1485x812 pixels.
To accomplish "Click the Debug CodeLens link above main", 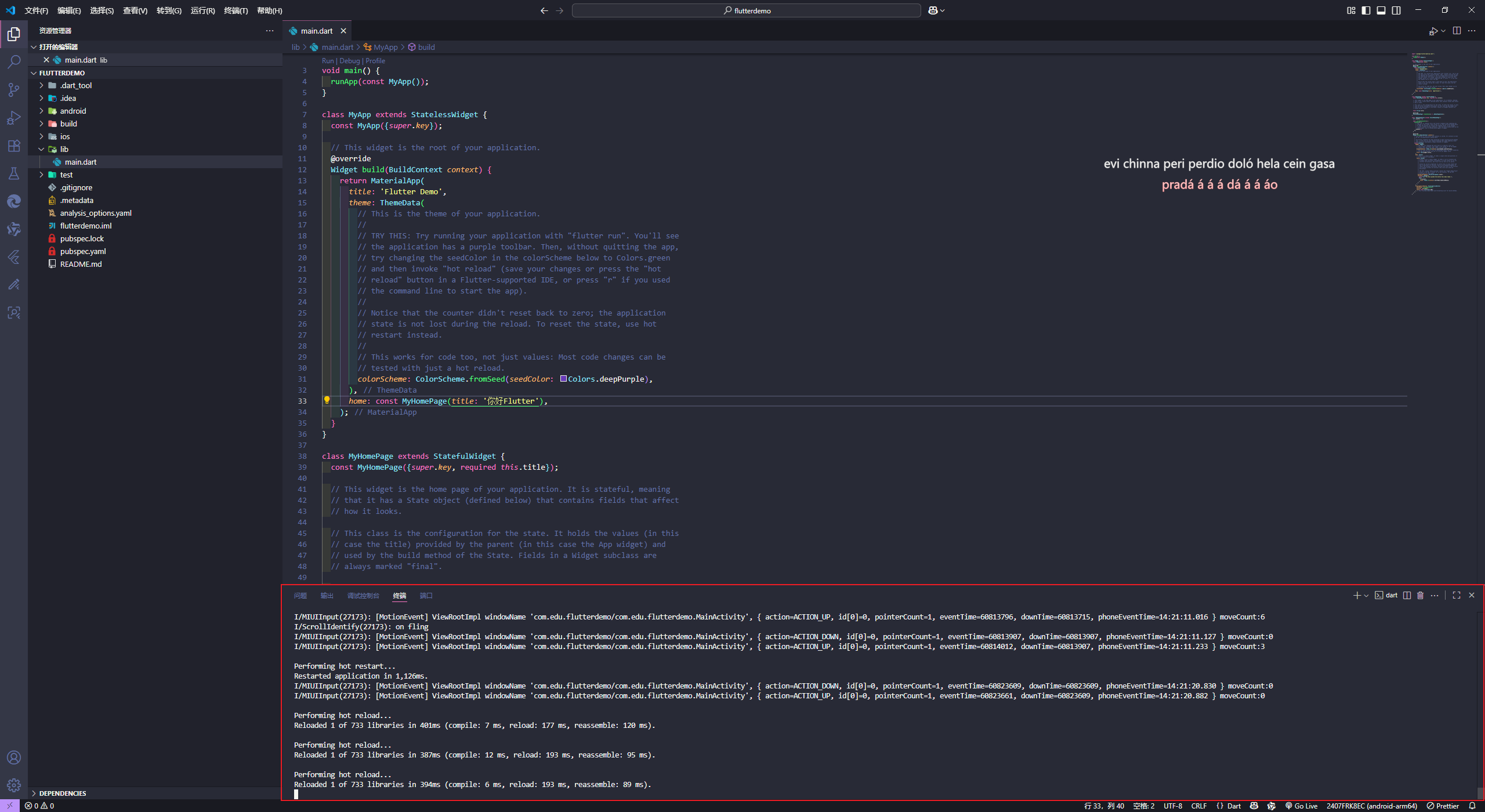I will 349,60.
